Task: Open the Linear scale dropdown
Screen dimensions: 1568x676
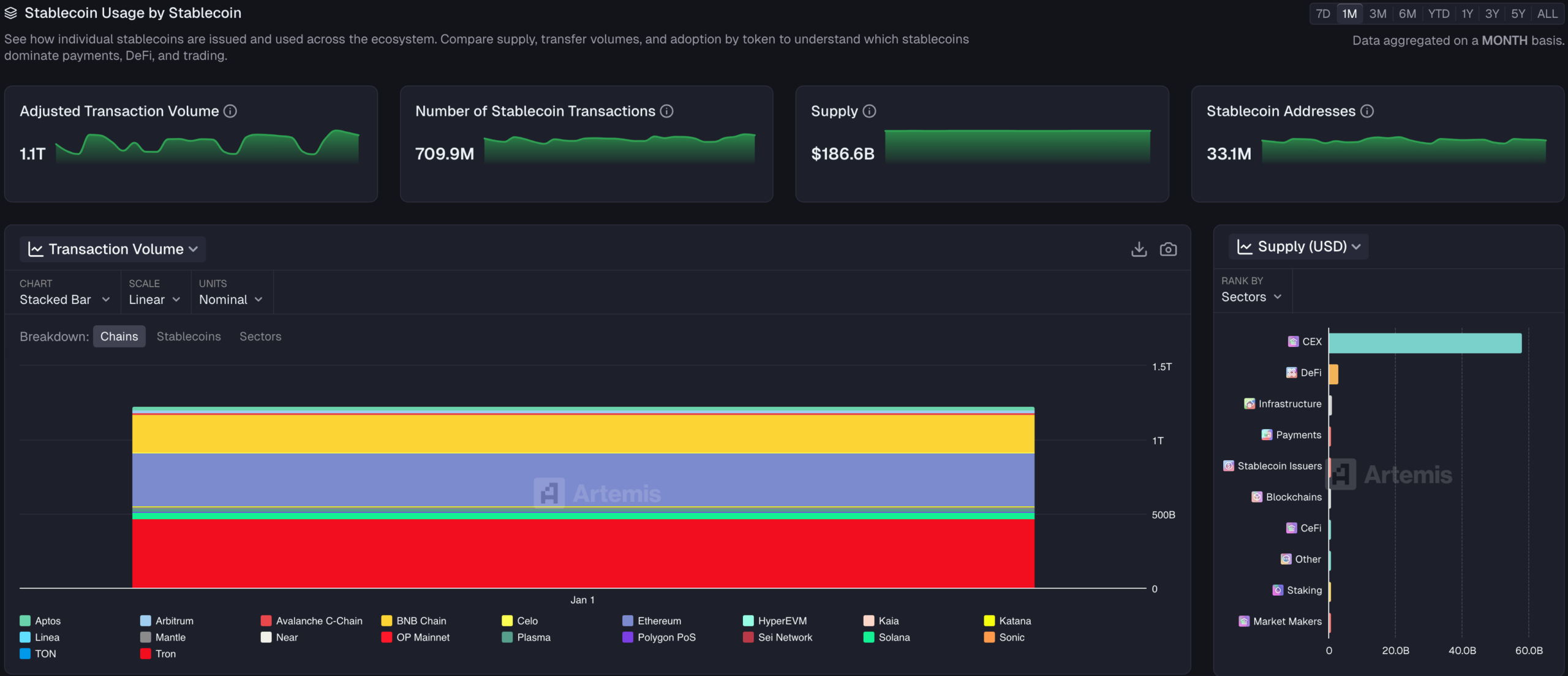Action: coord(154,300)
